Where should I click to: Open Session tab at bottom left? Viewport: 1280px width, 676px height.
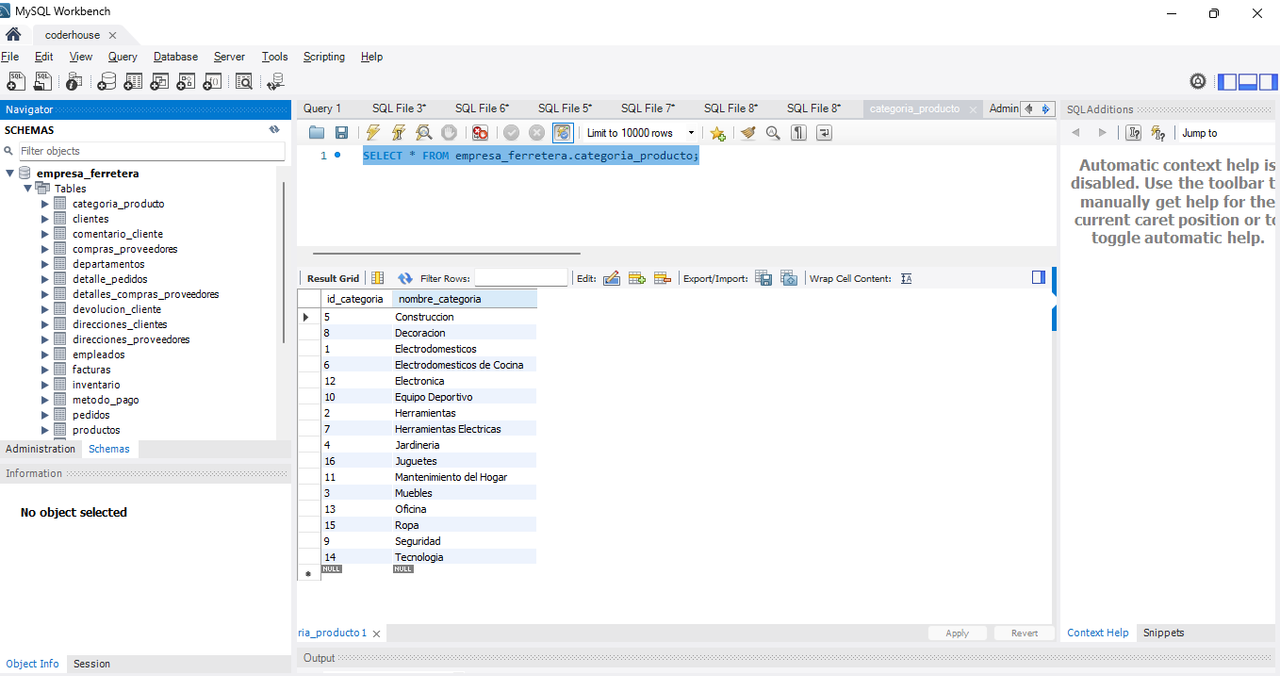tap(92, 664)
